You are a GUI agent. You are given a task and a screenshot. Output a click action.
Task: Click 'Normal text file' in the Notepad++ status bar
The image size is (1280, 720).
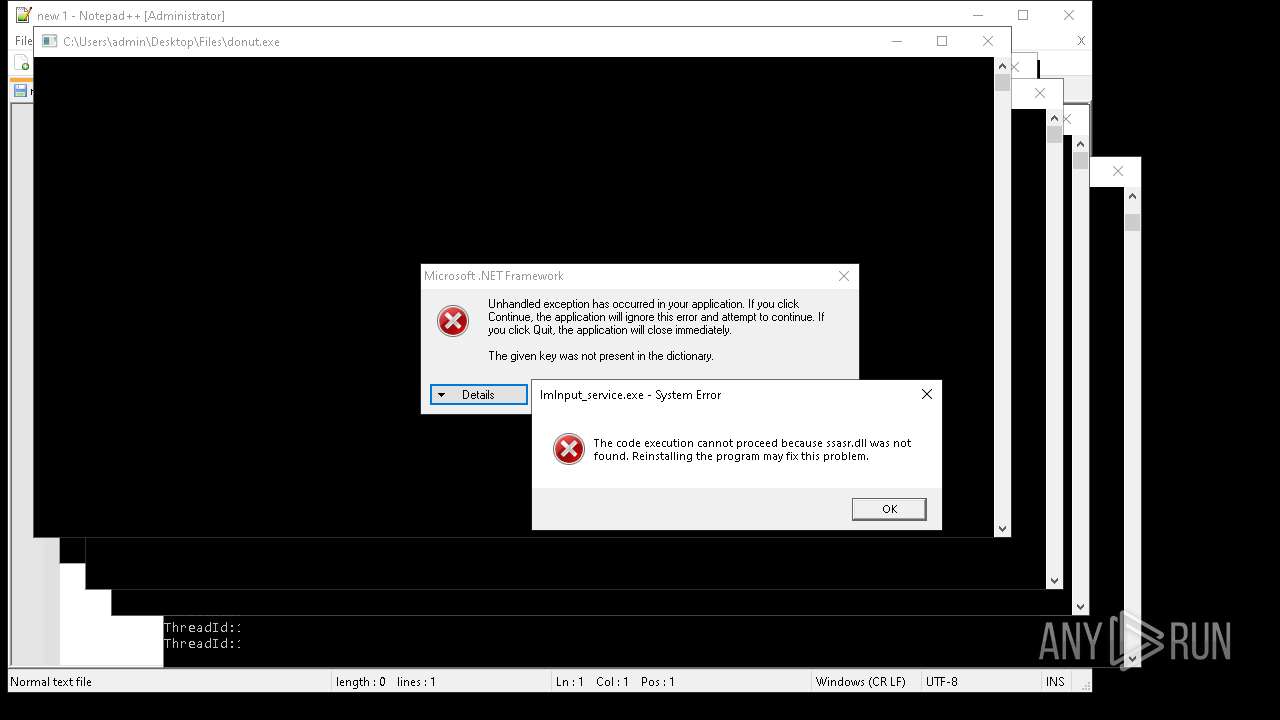51,682
